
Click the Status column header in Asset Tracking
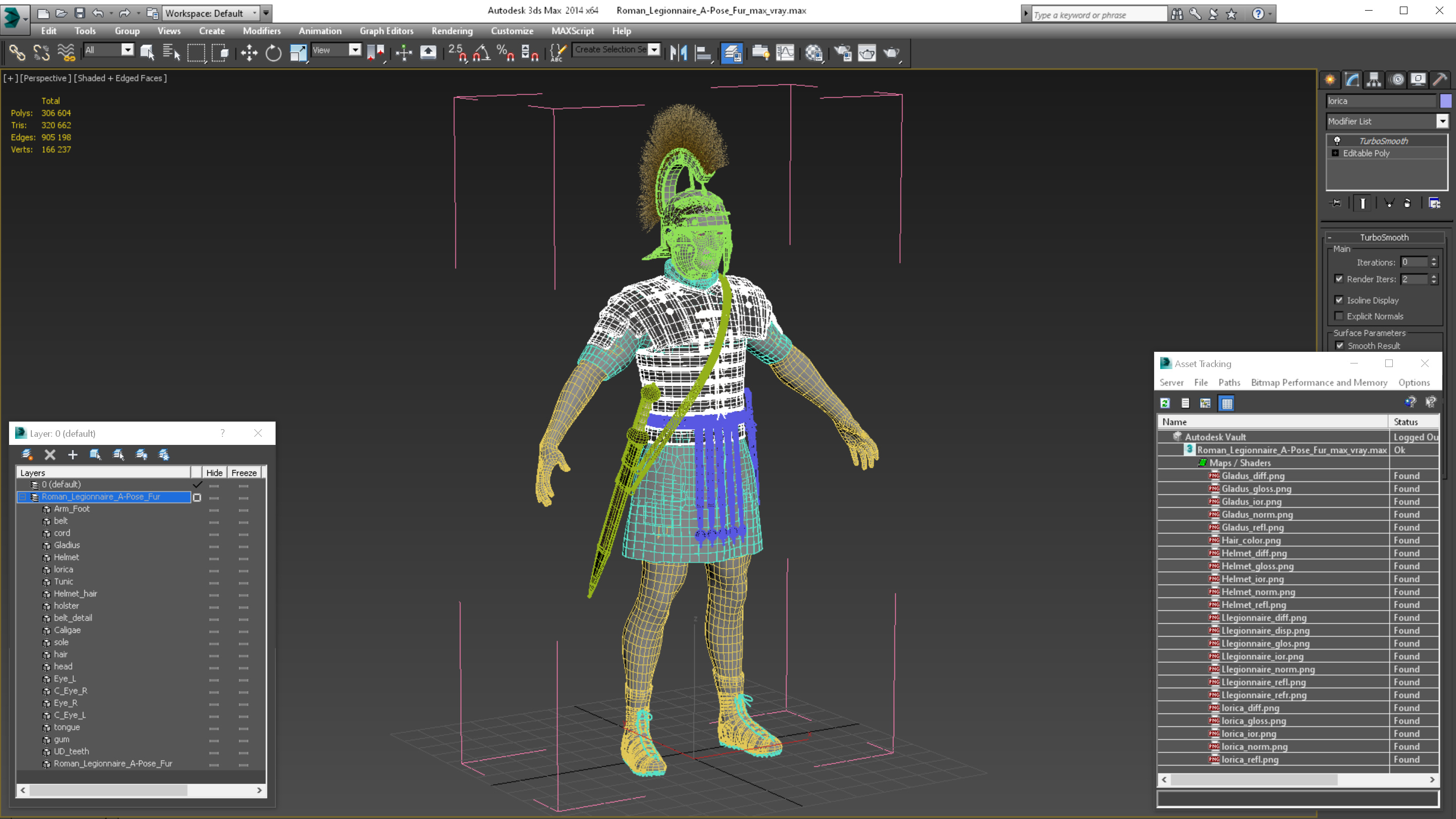click(1413, 422)
